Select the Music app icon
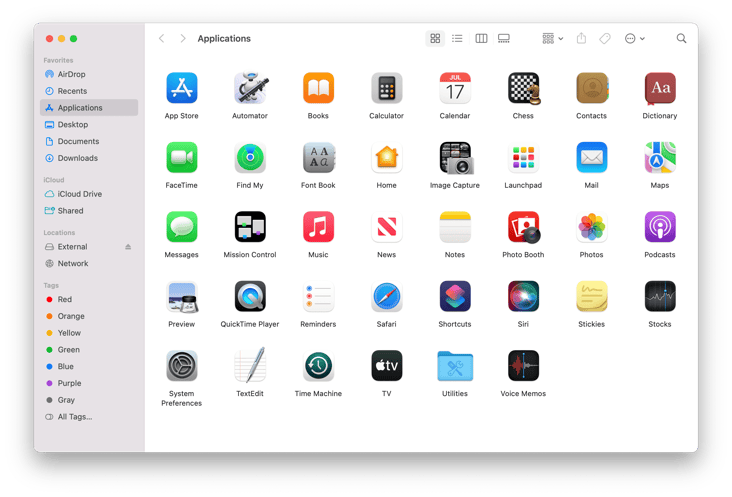This screenshot has height=497, width=732. 318,227
